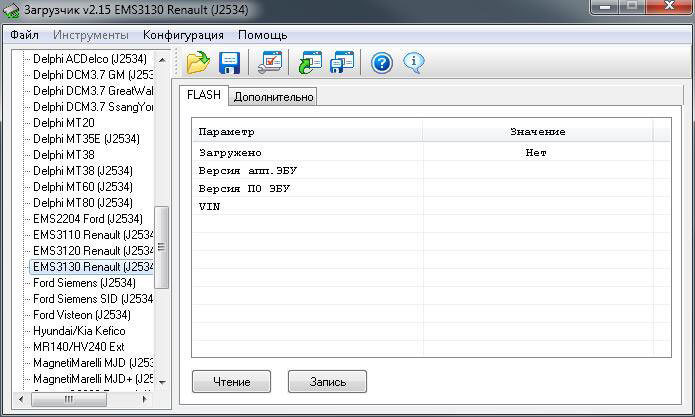Open the Помощь menu
The width and height of the screenshot is (695, 417).
point(262,35)
